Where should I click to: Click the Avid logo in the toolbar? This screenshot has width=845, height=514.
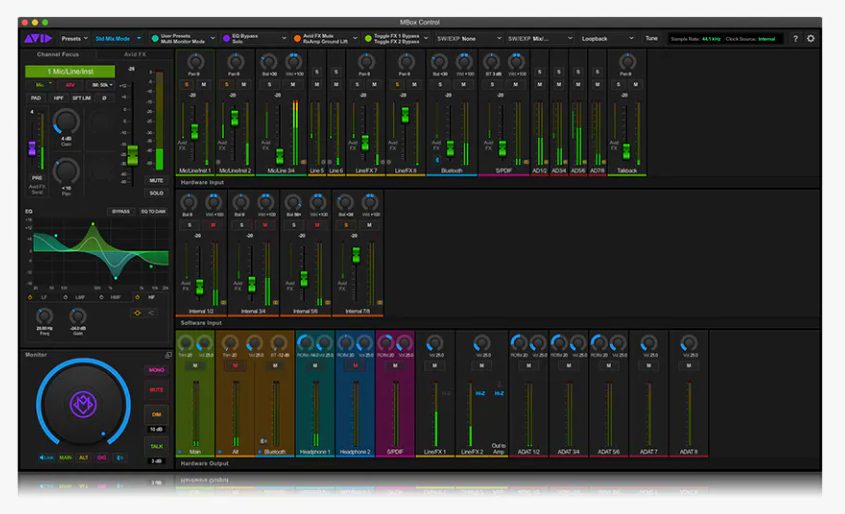pyautogui.click(x=38, y=38)
